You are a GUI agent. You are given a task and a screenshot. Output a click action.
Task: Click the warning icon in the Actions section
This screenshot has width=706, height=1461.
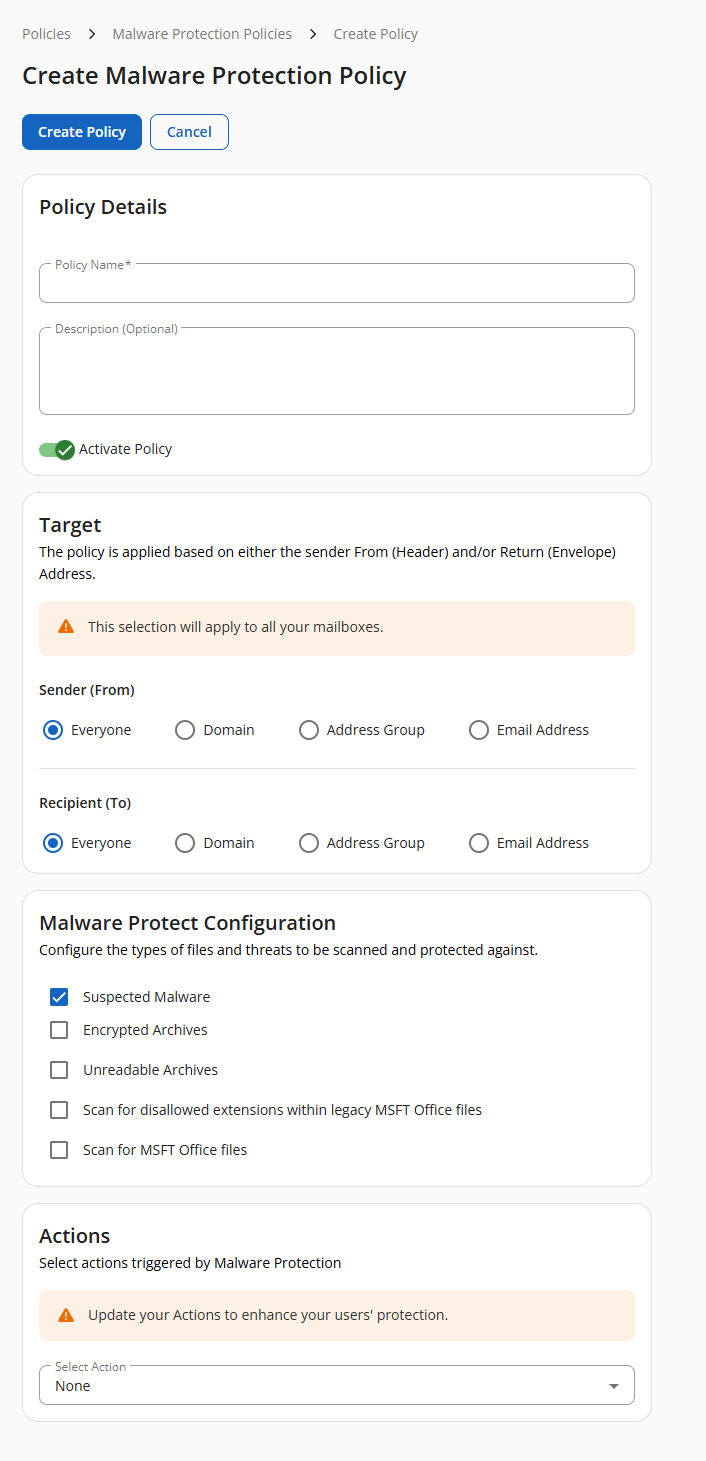pos(66,1315)
